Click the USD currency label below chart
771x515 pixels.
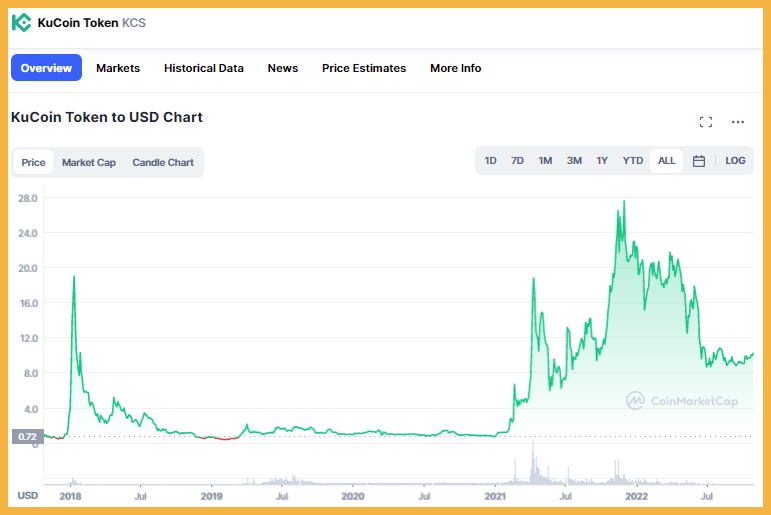pyautogui.click(x=28, y=495)
